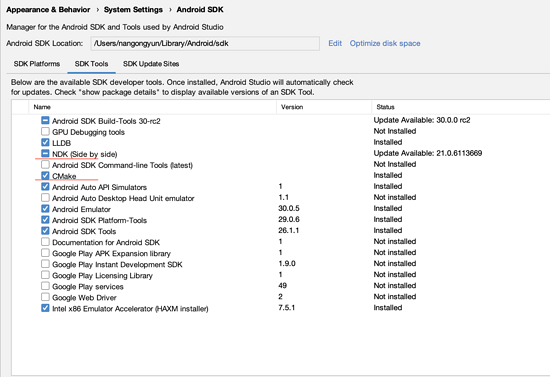550x377 pixels.
Task: Switch to the SDK Platforms tab
Action: point(37,64)
